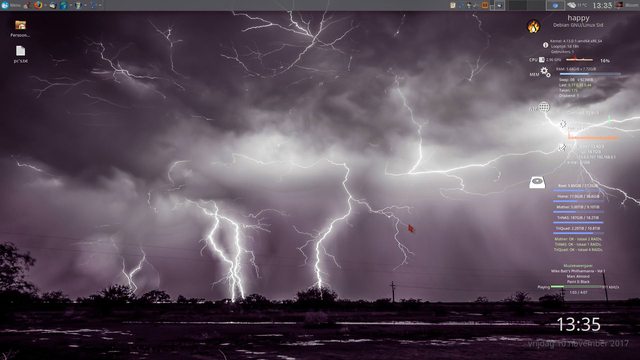
Task: Open the user menu at panel end
Action: point(627,5)
